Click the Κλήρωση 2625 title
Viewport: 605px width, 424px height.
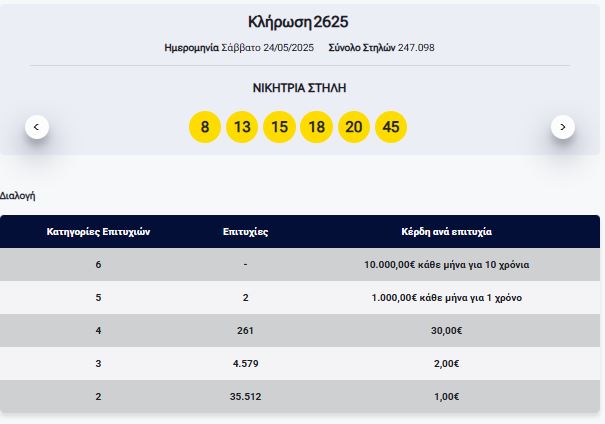coord(301,22)
